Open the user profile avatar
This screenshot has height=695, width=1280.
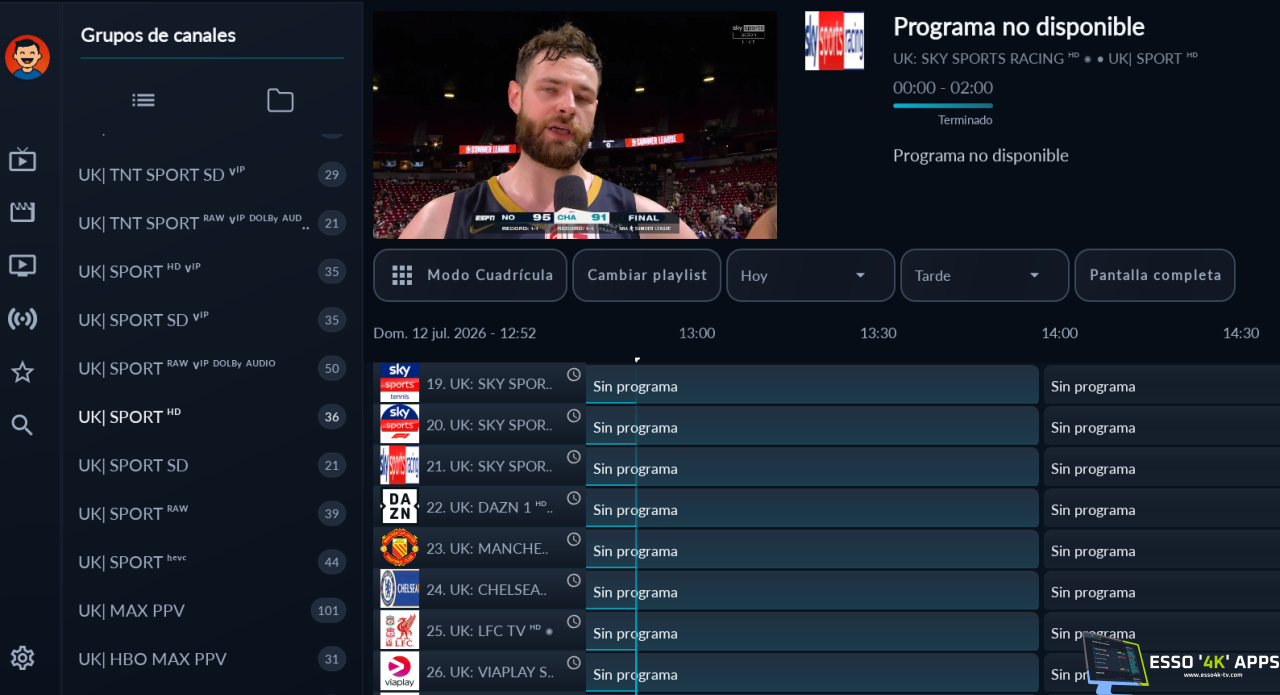click(27, 57)
